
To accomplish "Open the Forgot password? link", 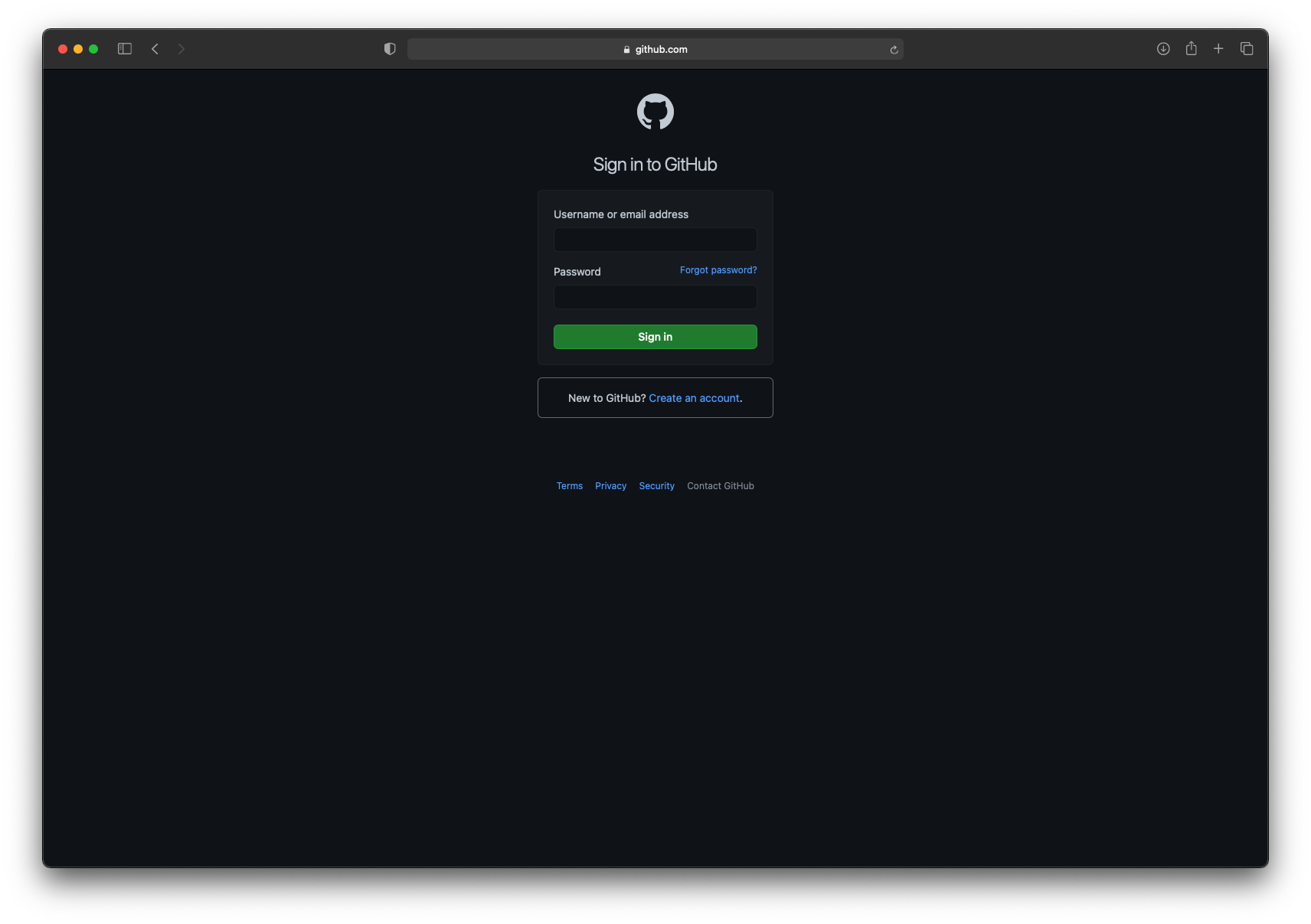I will coord(718,270).
